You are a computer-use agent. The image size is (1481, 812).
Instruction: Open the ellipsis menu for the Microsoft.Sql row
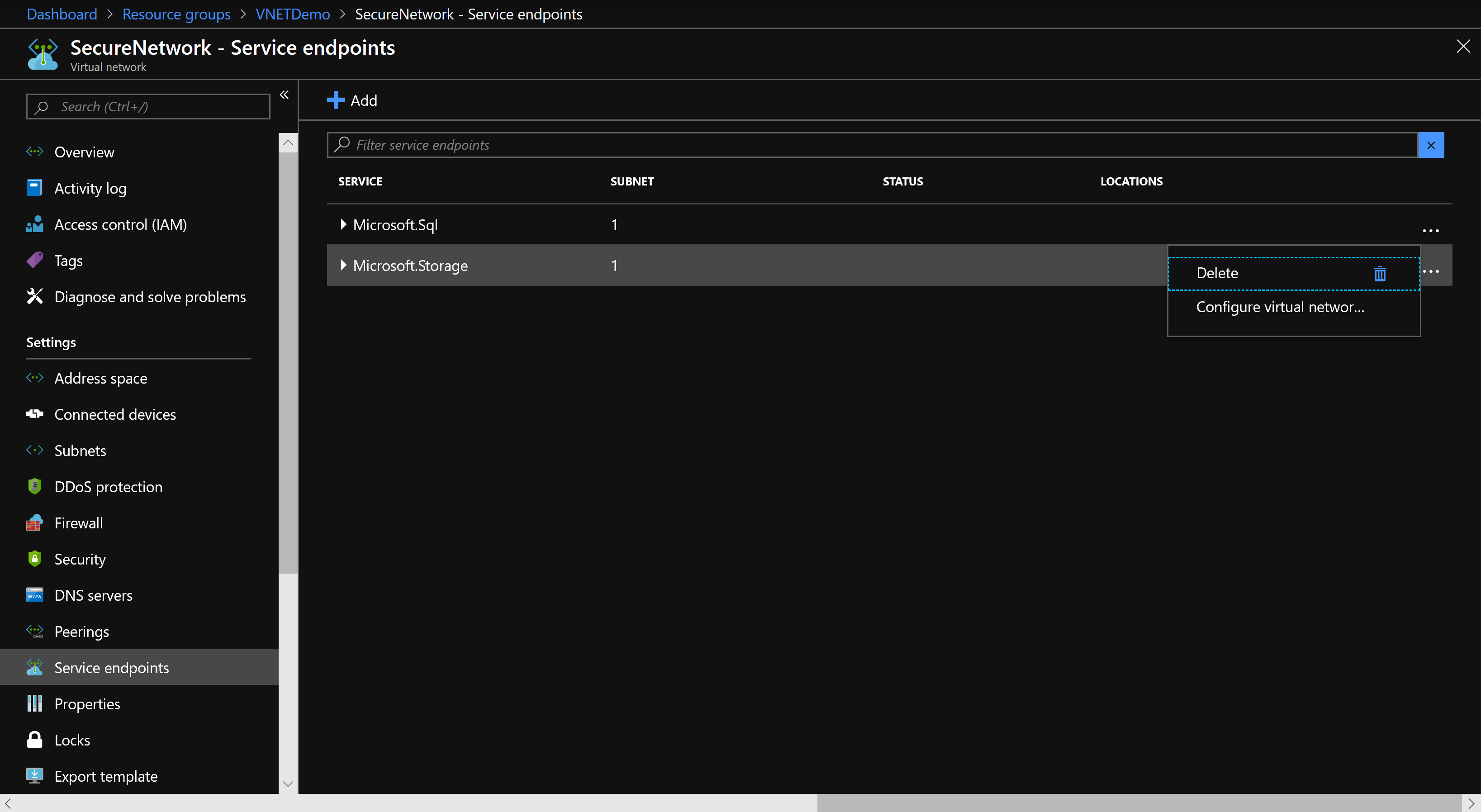pos(1430,231)
